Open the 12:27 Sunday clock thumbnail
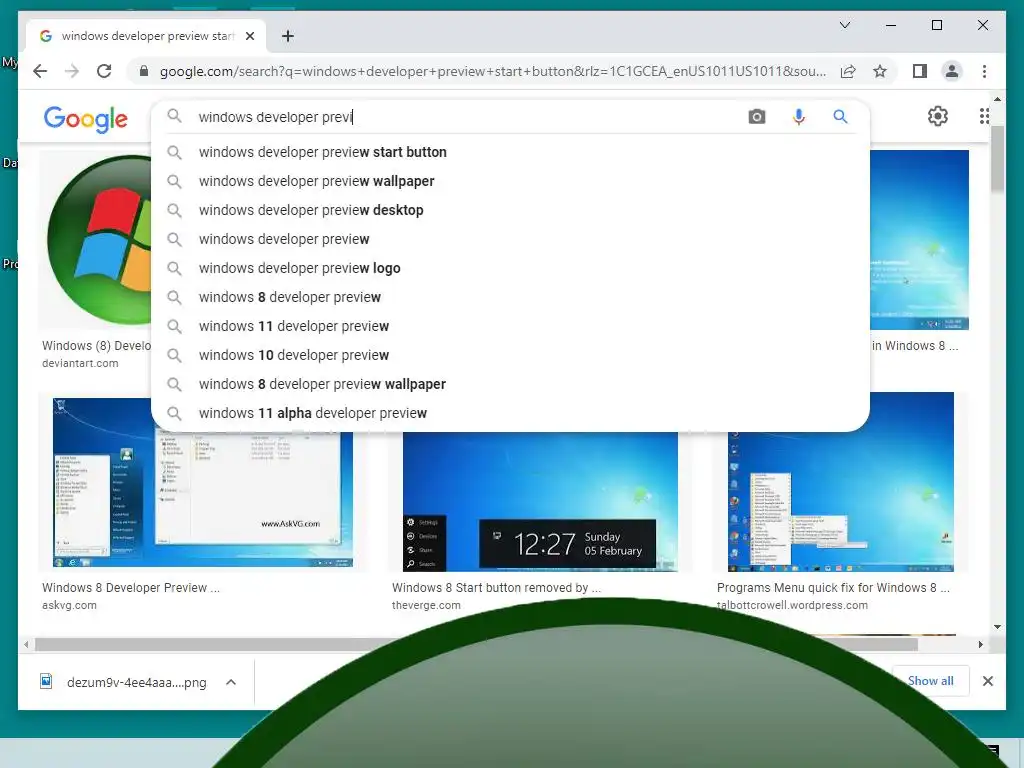This screenshot has height=768, width=1024. 540,502
